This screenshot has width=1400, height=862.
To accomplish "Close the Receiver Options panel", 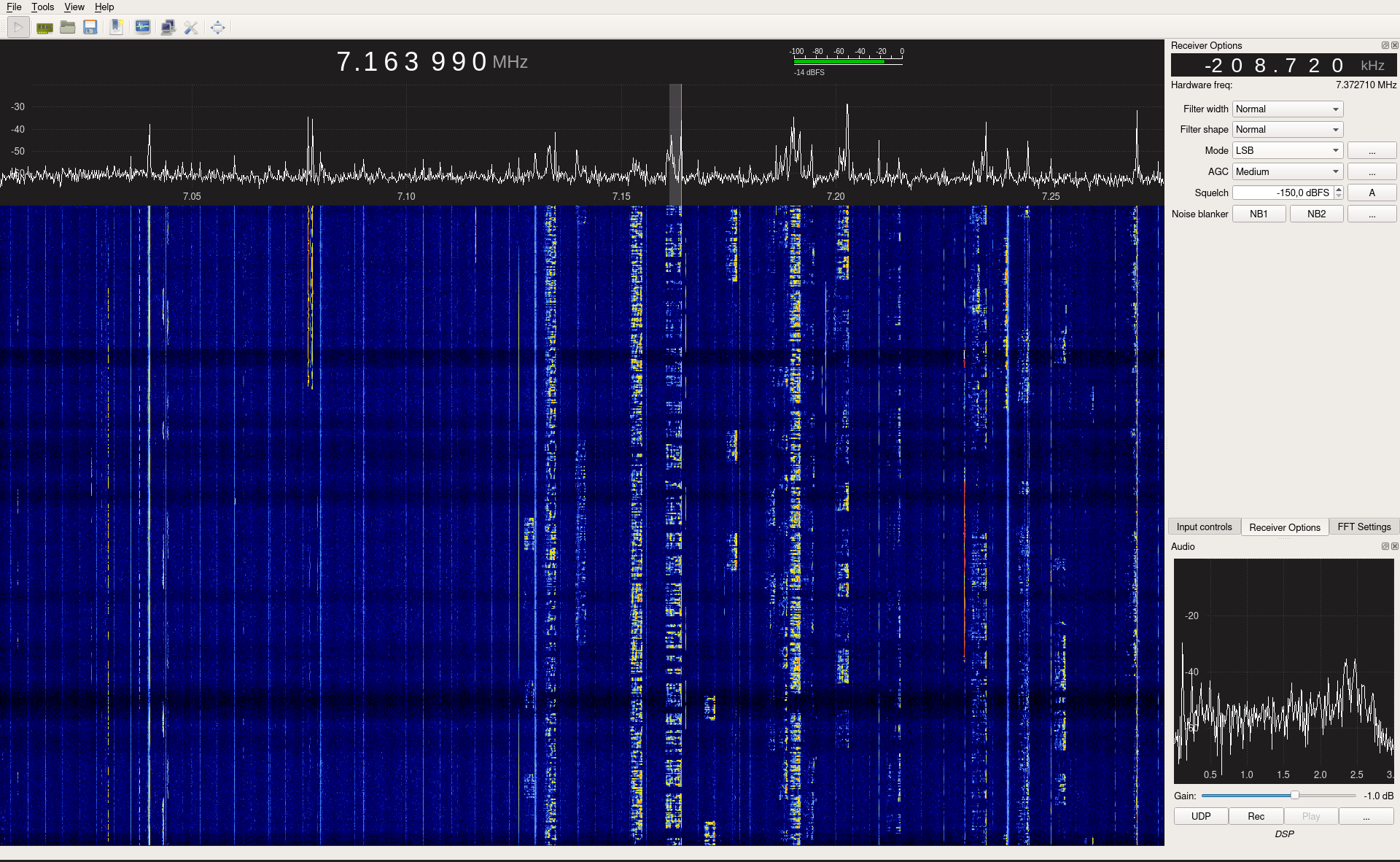I will click(1394, 45).
